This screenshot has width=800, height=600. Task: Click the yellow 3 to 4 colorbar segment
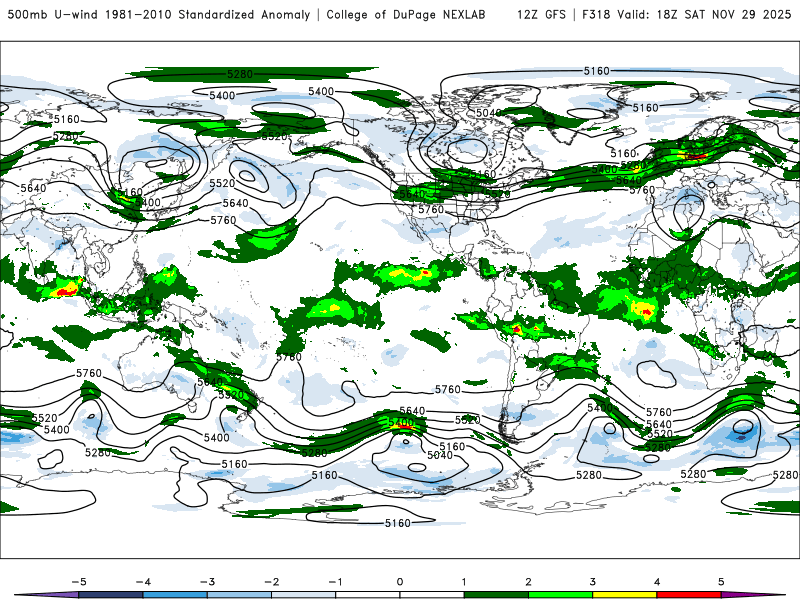tap(624, 595)
